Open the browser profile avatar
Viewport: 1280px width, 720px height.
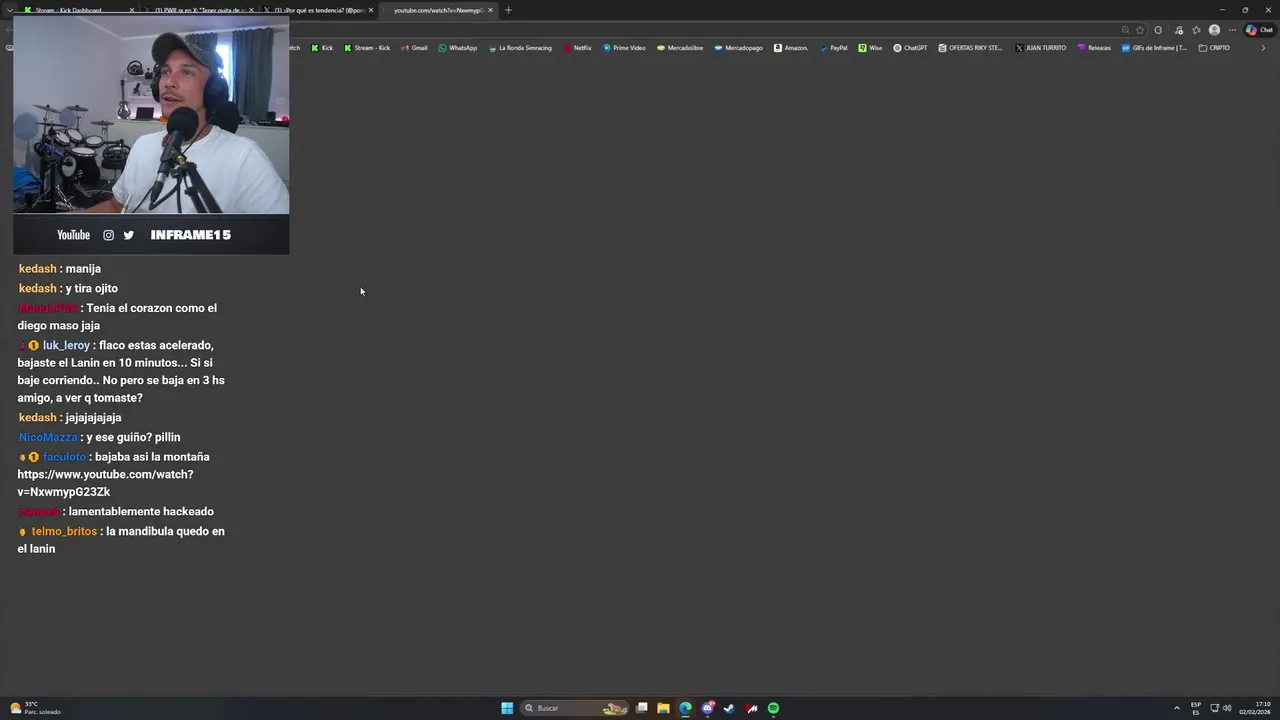coord(1214,30)
